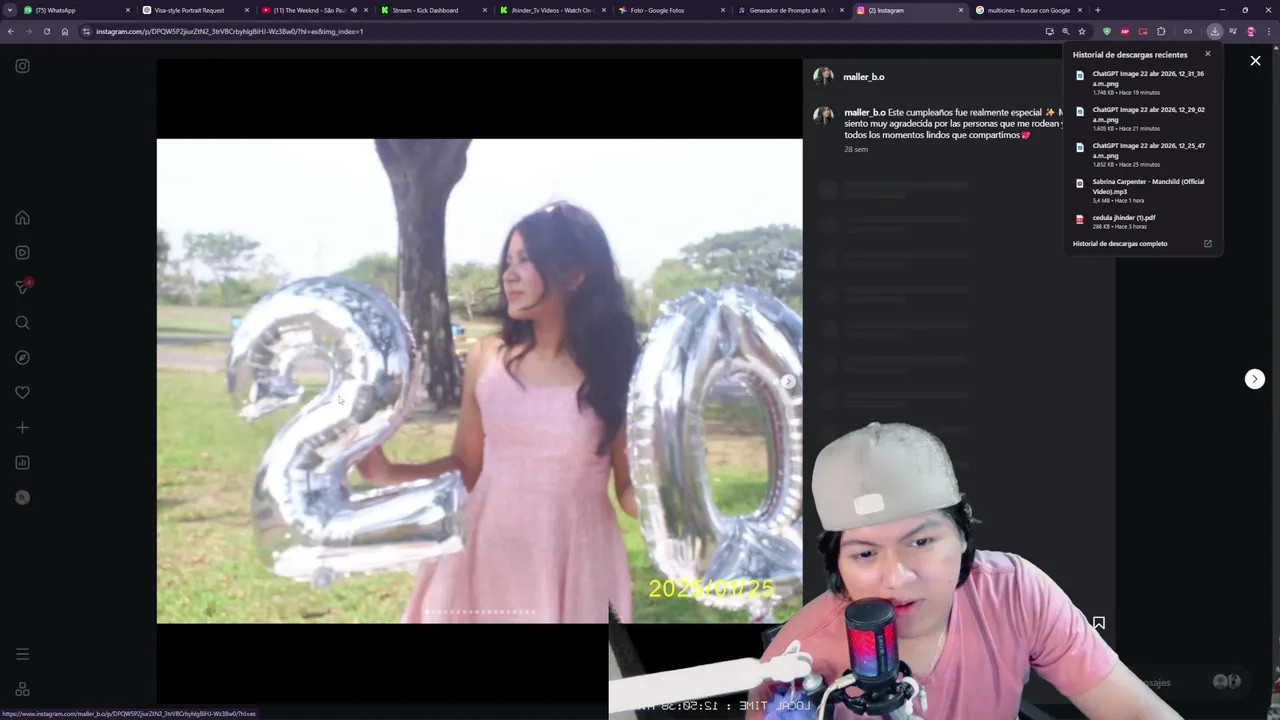Open browser three-dot menu
1280x720 pixels.
pos(1268,31)
